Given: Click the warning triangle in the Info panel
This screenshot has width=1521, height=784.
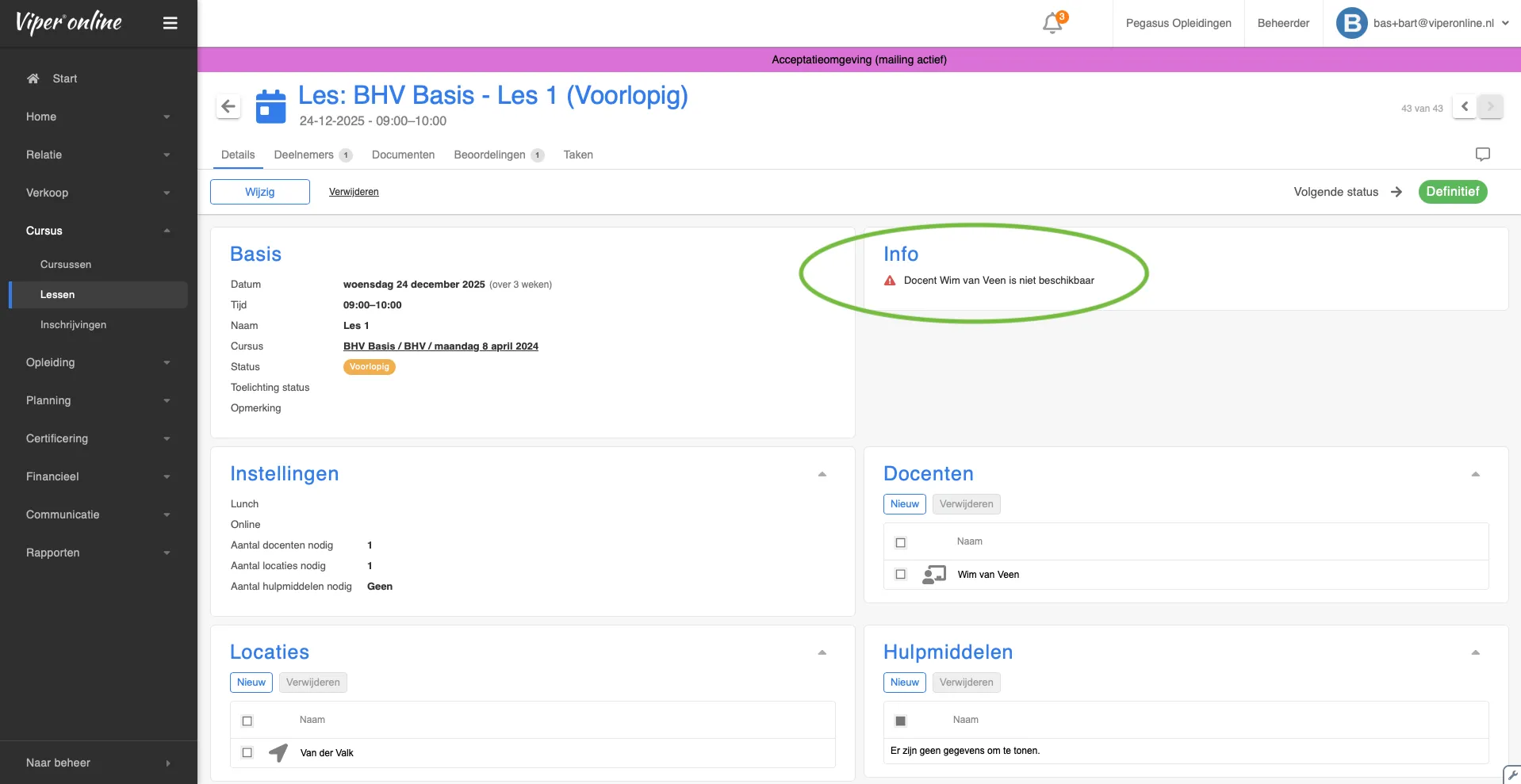Looking at the screenshot, I should 889,281.
